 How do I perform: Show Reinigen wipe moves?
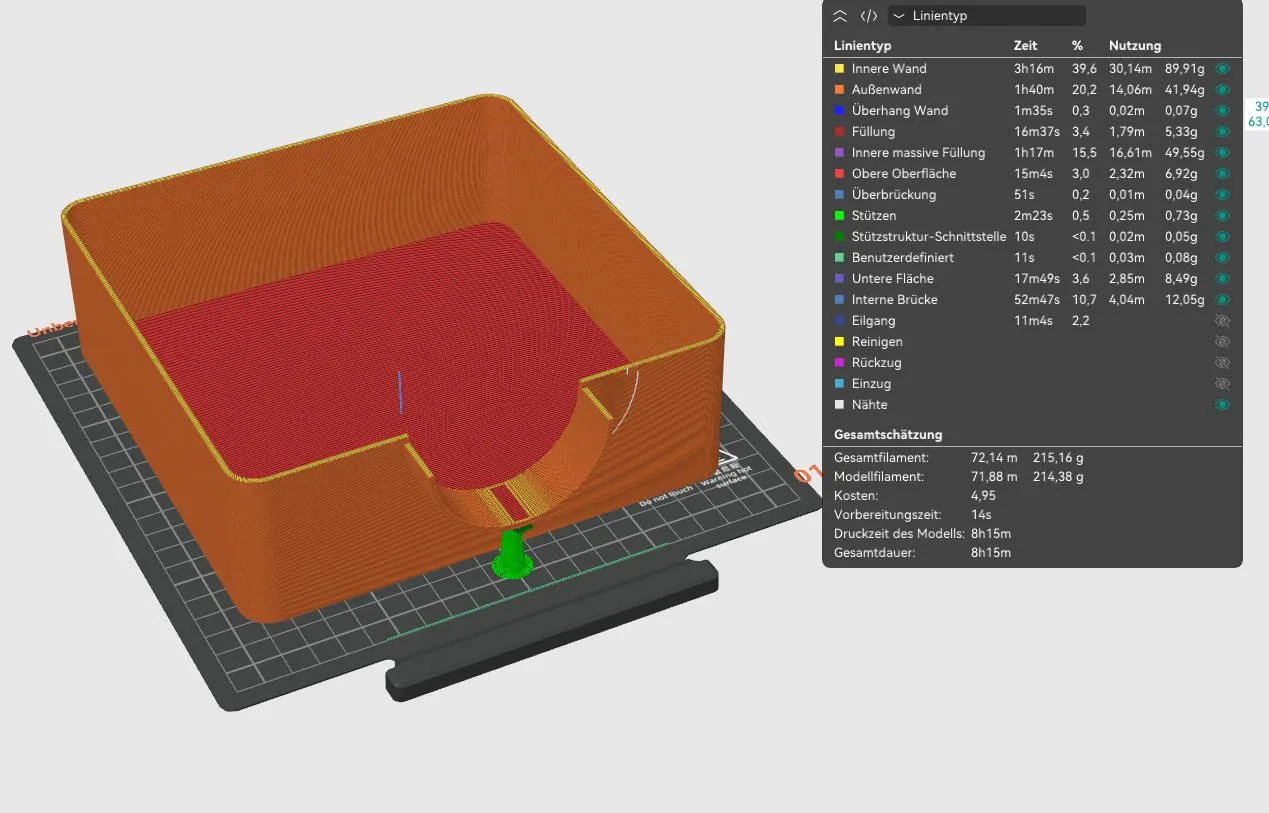(1222, 342)
